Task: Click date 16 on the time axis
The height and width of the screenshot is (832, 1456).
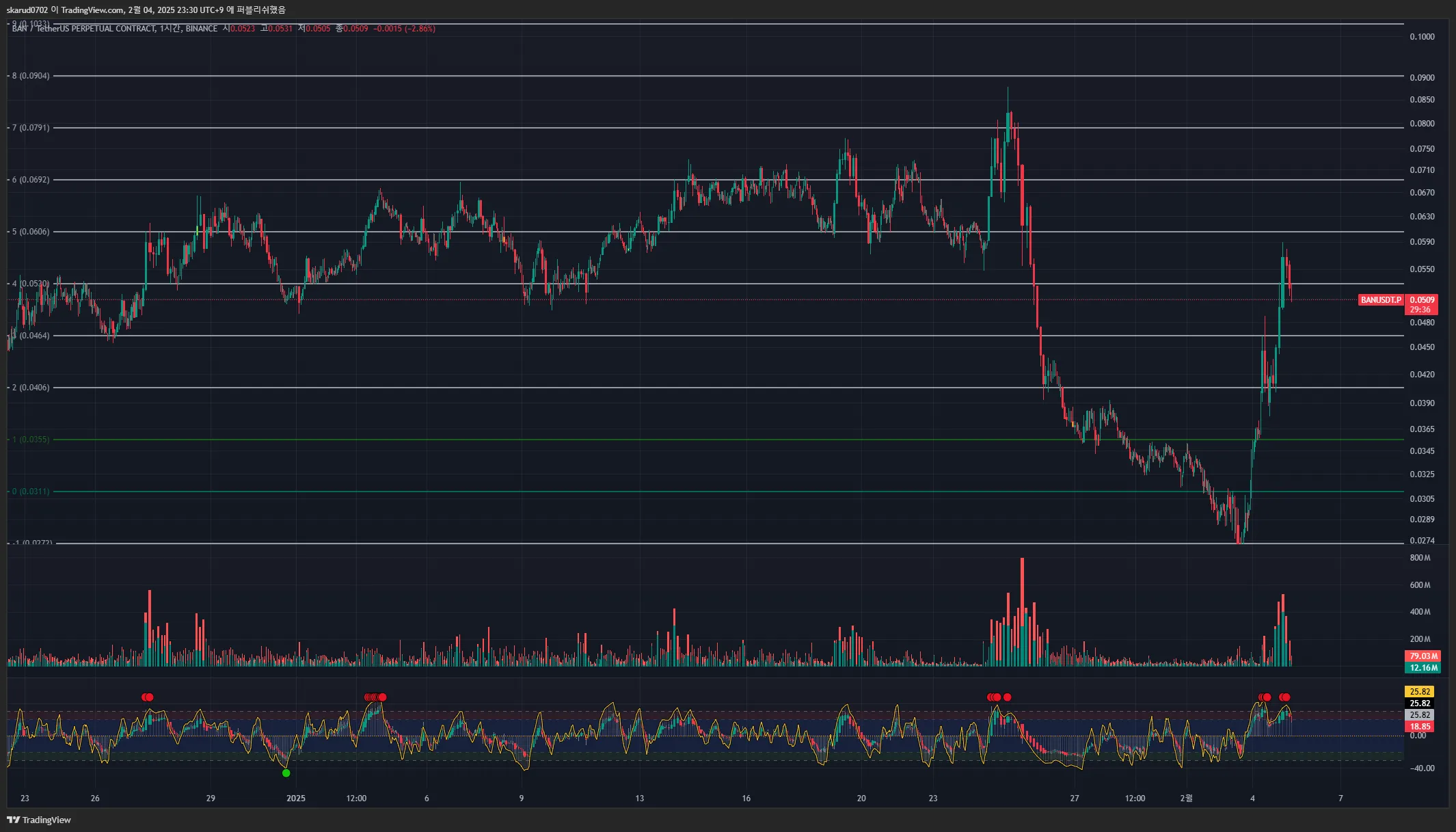Action: (746, 799)
